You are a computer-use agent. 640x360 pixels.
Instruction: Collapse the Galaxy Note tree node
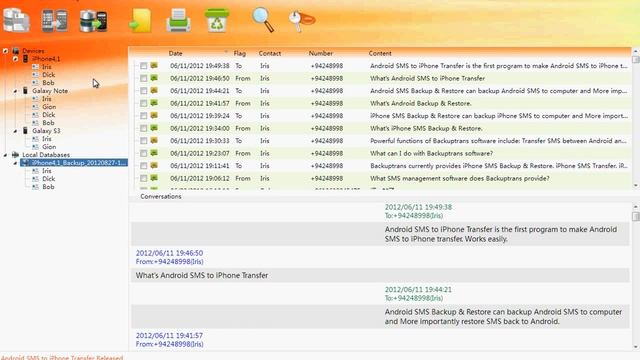point(15,91)
